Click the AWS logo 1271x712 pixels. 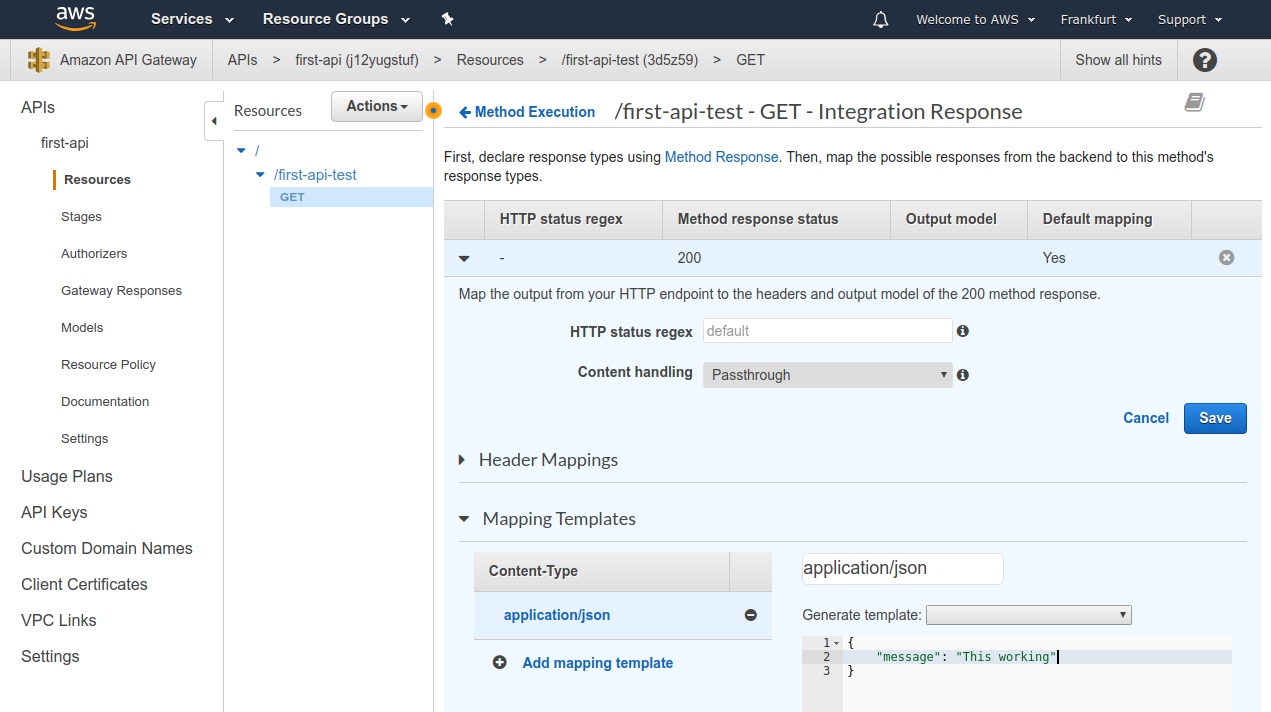tap(76, 18)
